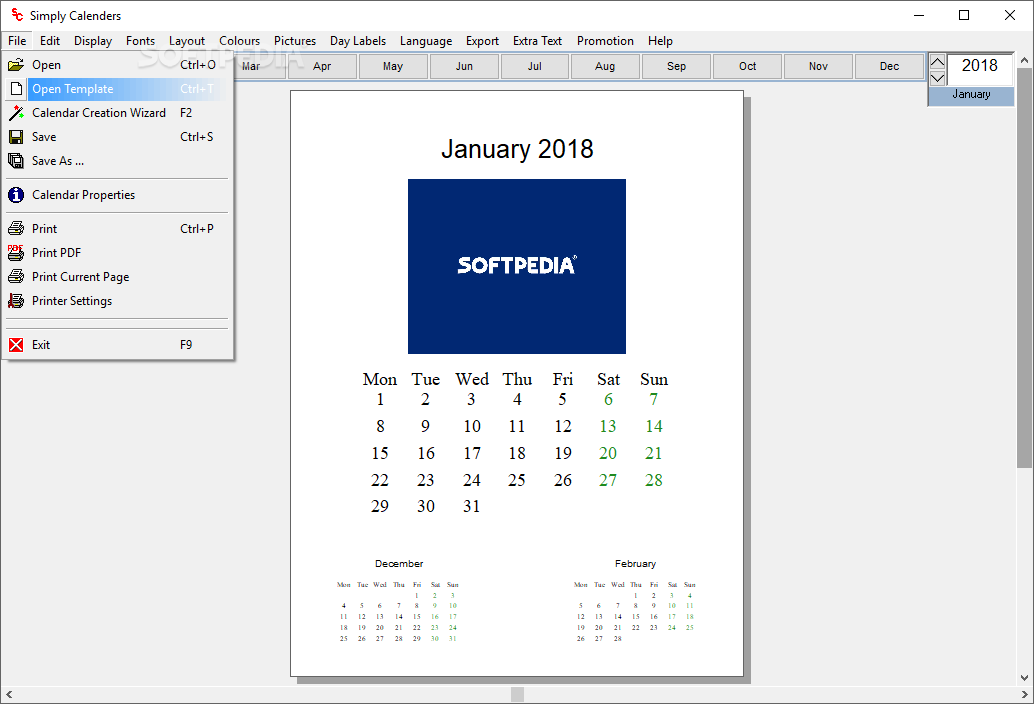Click the Open Template blank page icon
This screenshot has width=1034, height=704.
[x=16, y=88]
